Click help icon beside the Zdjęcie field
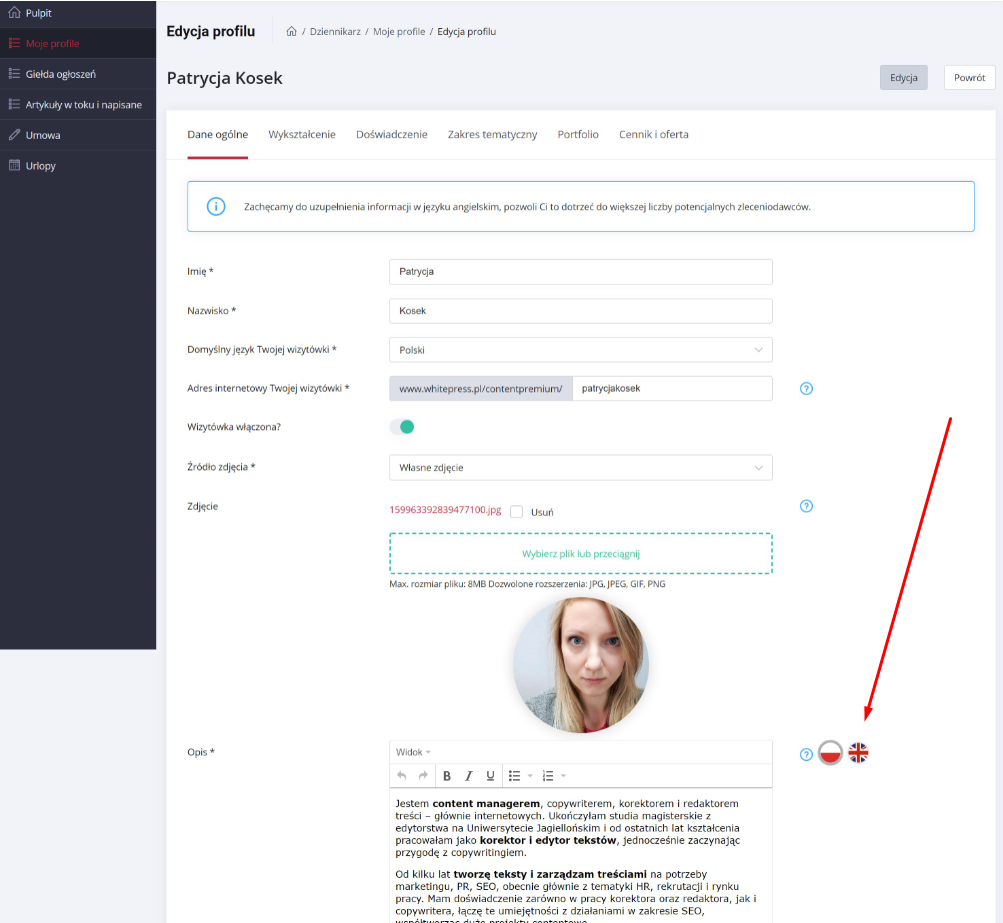The height and width of the screenshot is (923, 1003). tap(807, 506)
